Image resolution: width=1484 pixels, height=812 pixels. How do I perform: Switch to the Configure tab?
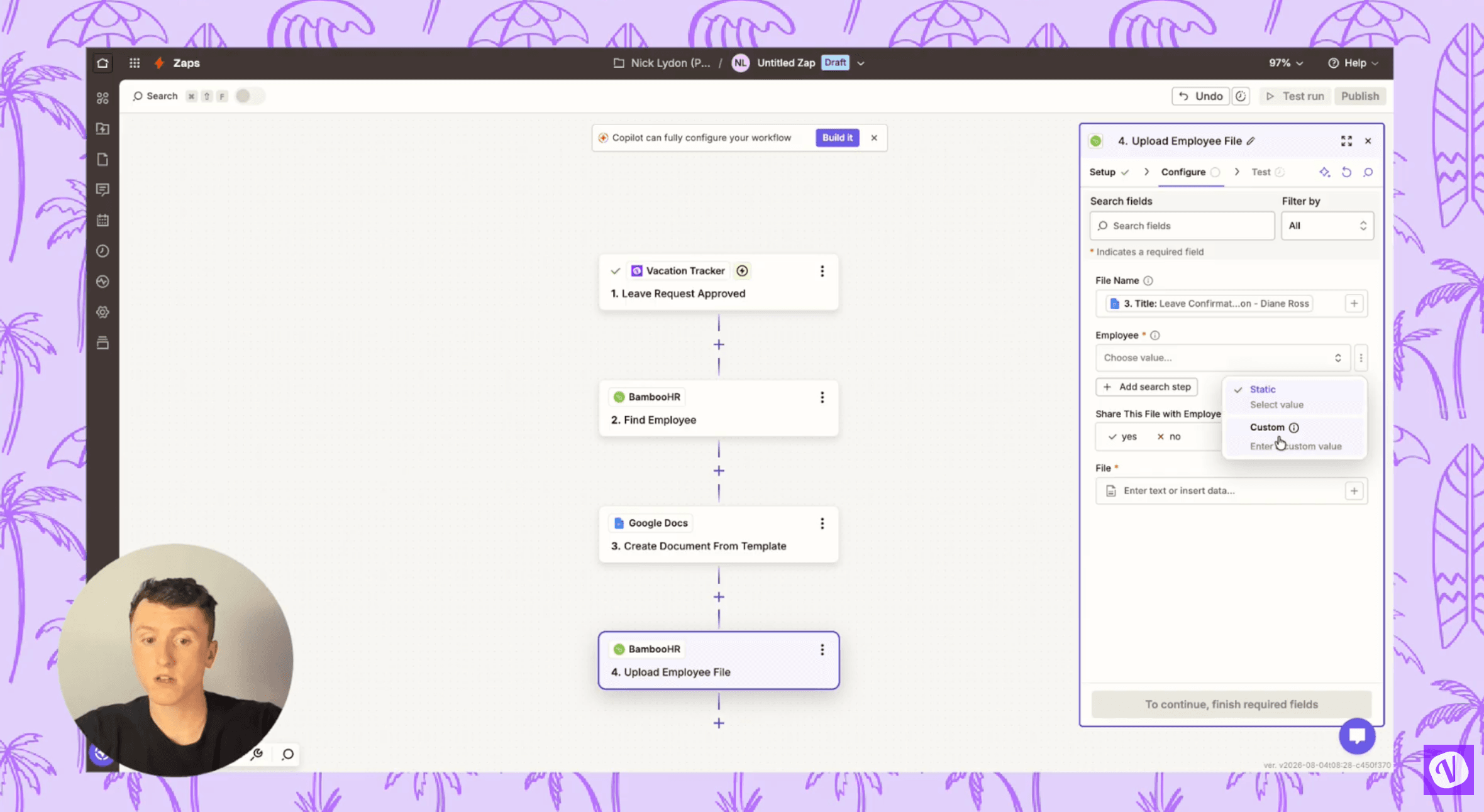click(x=1190, y=172)
